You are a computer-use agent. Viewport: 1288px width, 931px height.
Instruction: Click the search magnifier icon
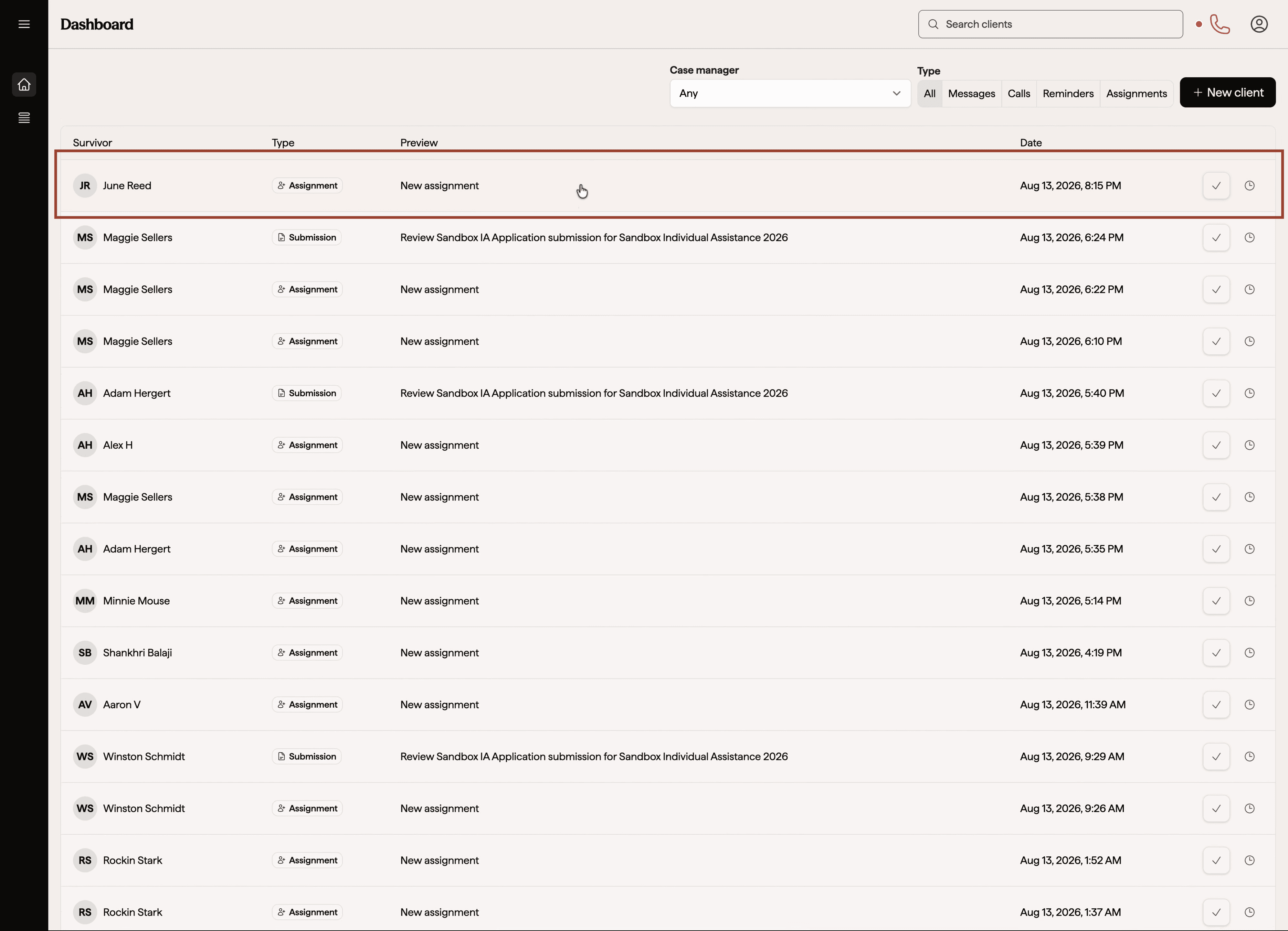tap(933, 24)
